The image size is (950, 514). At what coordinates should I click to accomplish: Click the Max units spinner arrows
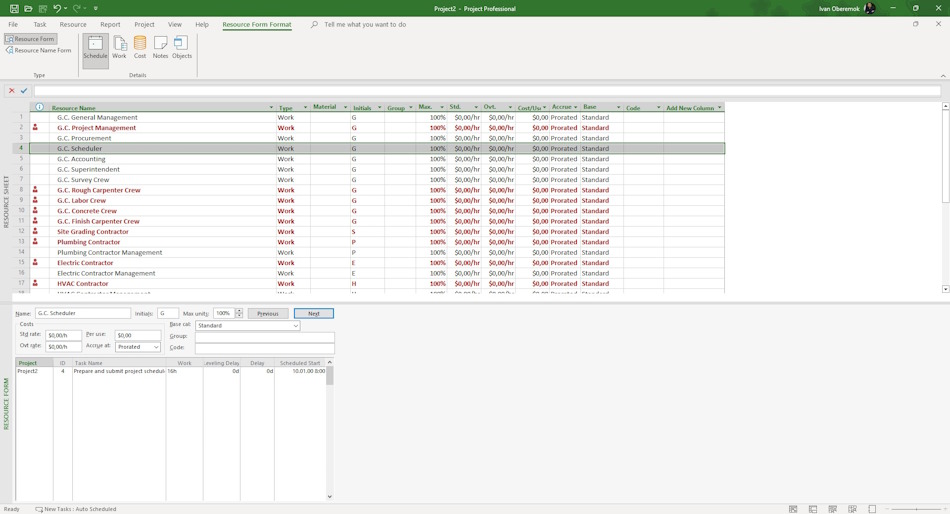239,313
